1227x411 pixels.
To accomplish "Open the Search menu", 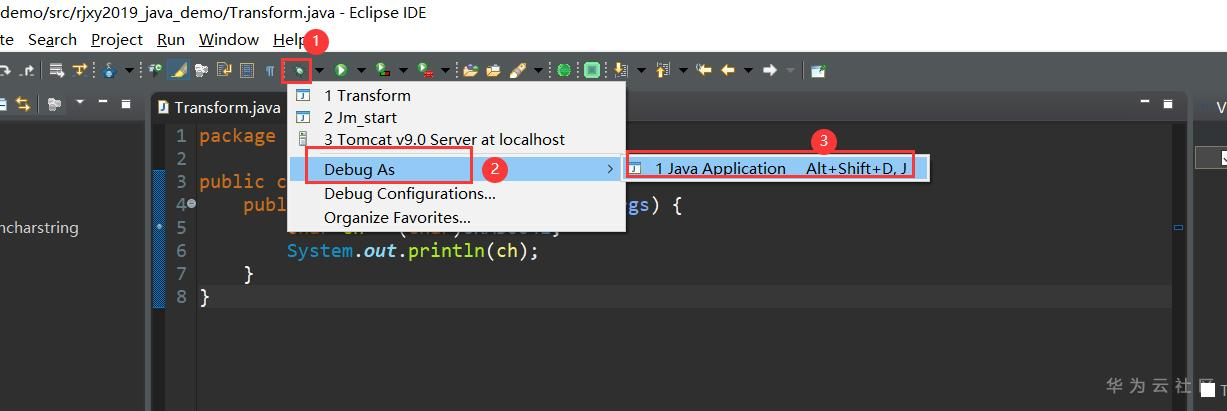I will point(52,40).
